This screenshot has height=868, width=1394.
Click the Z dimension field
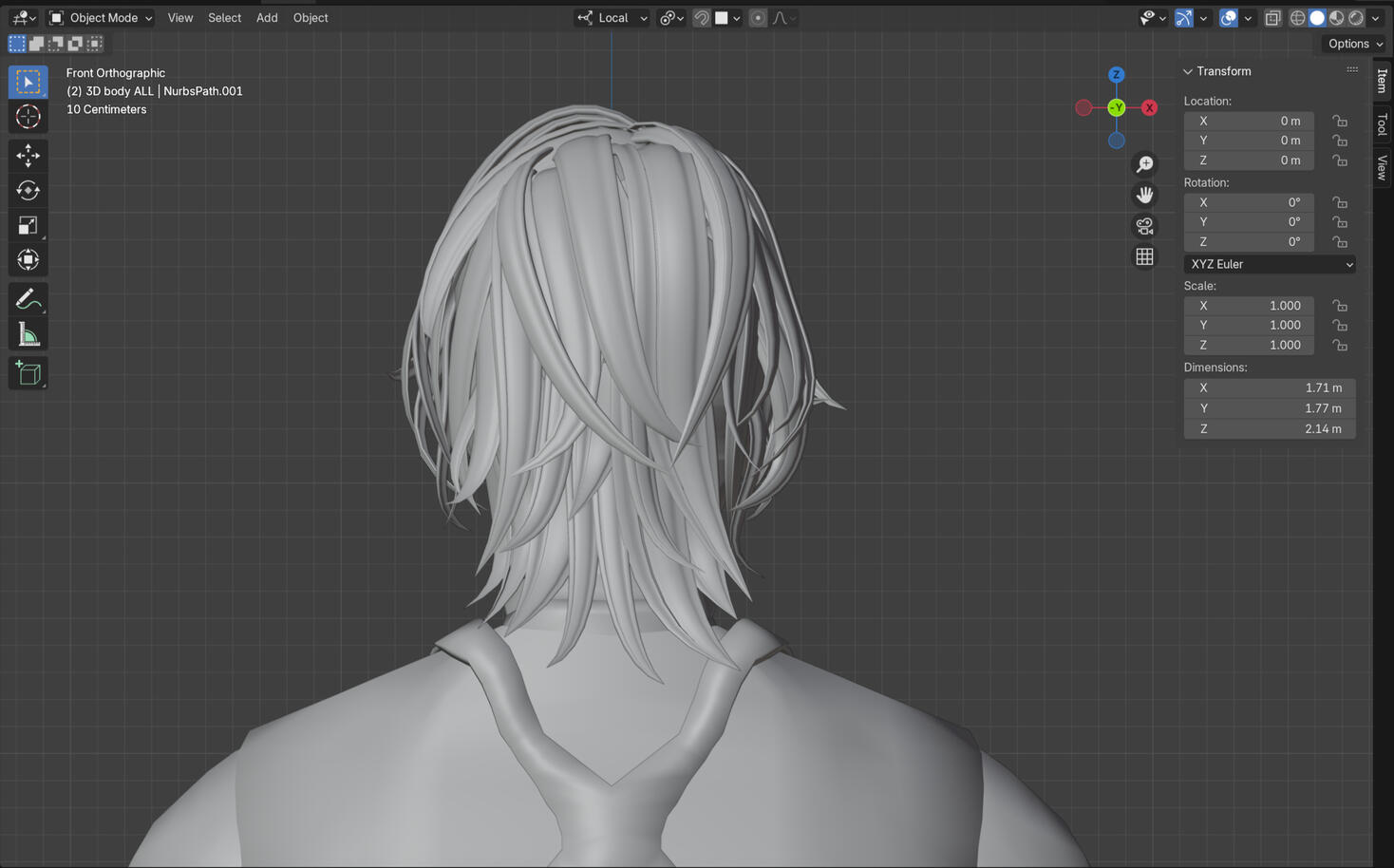[x=1269, y=429]
